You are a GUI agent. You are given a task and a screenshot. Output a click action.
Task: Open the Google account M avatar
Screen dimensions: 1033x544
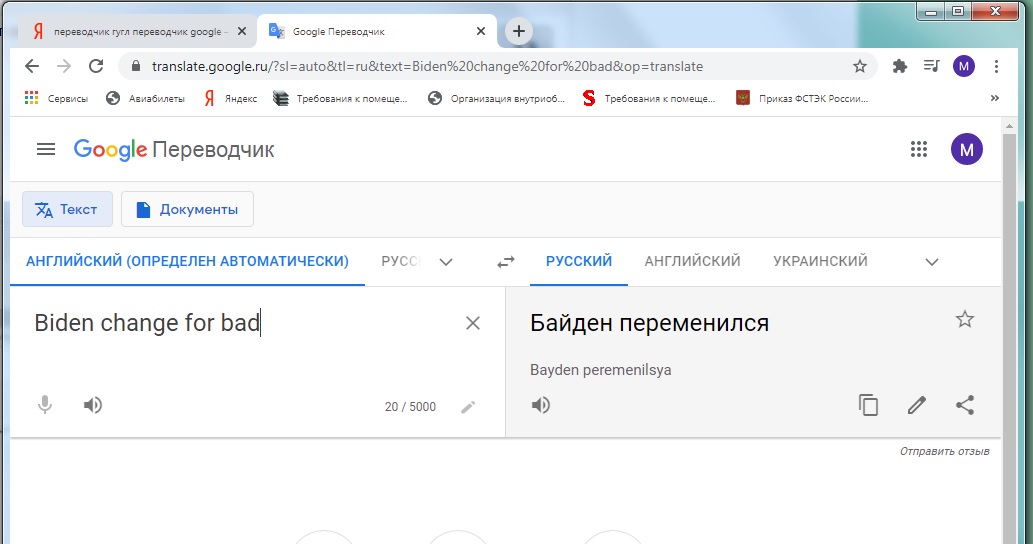coord(966,149)
